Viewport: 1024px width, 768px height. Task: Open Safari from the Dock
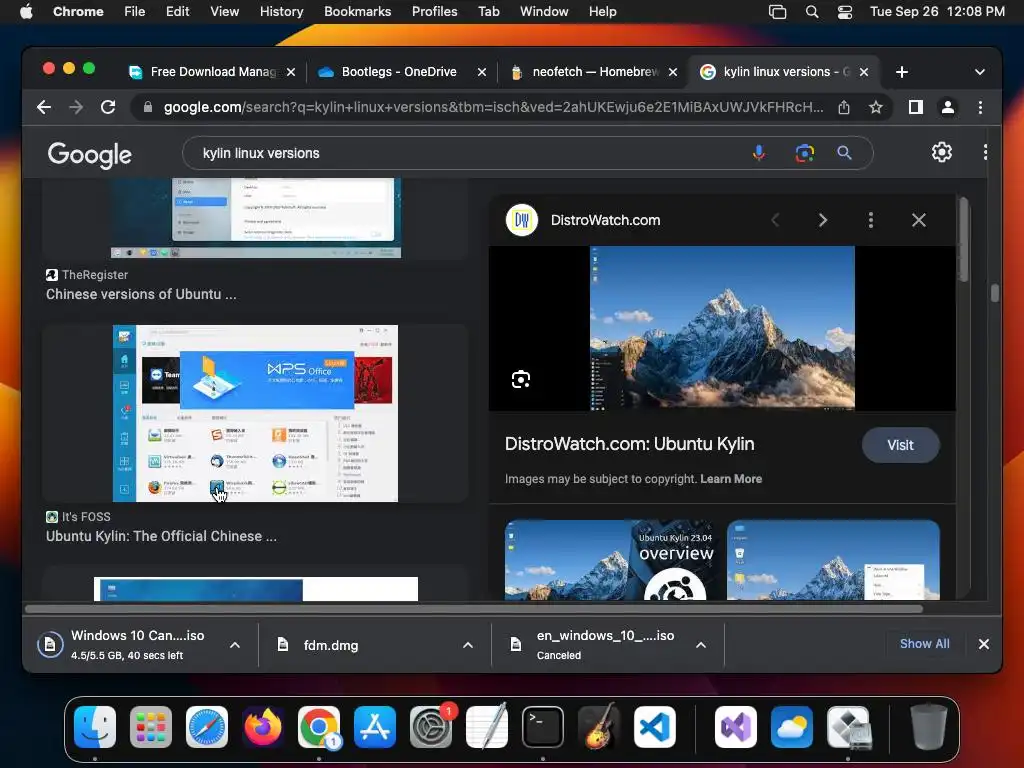click(x=207, y=727)
